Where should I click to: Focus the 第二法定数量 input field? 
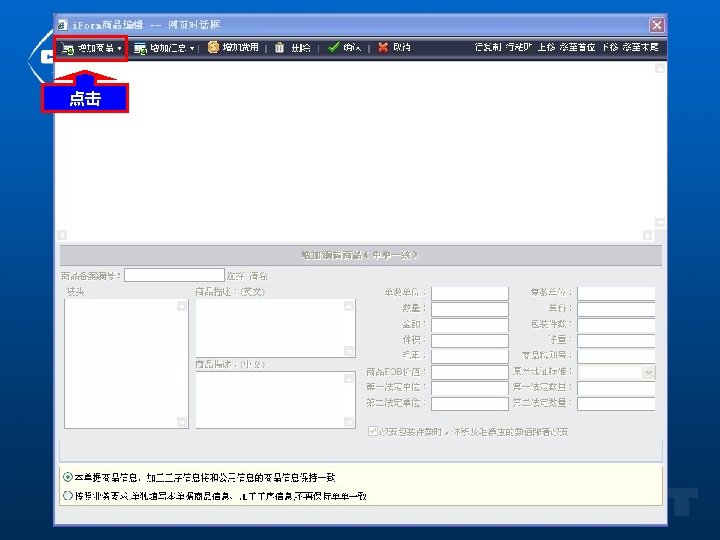click(616, 404)
